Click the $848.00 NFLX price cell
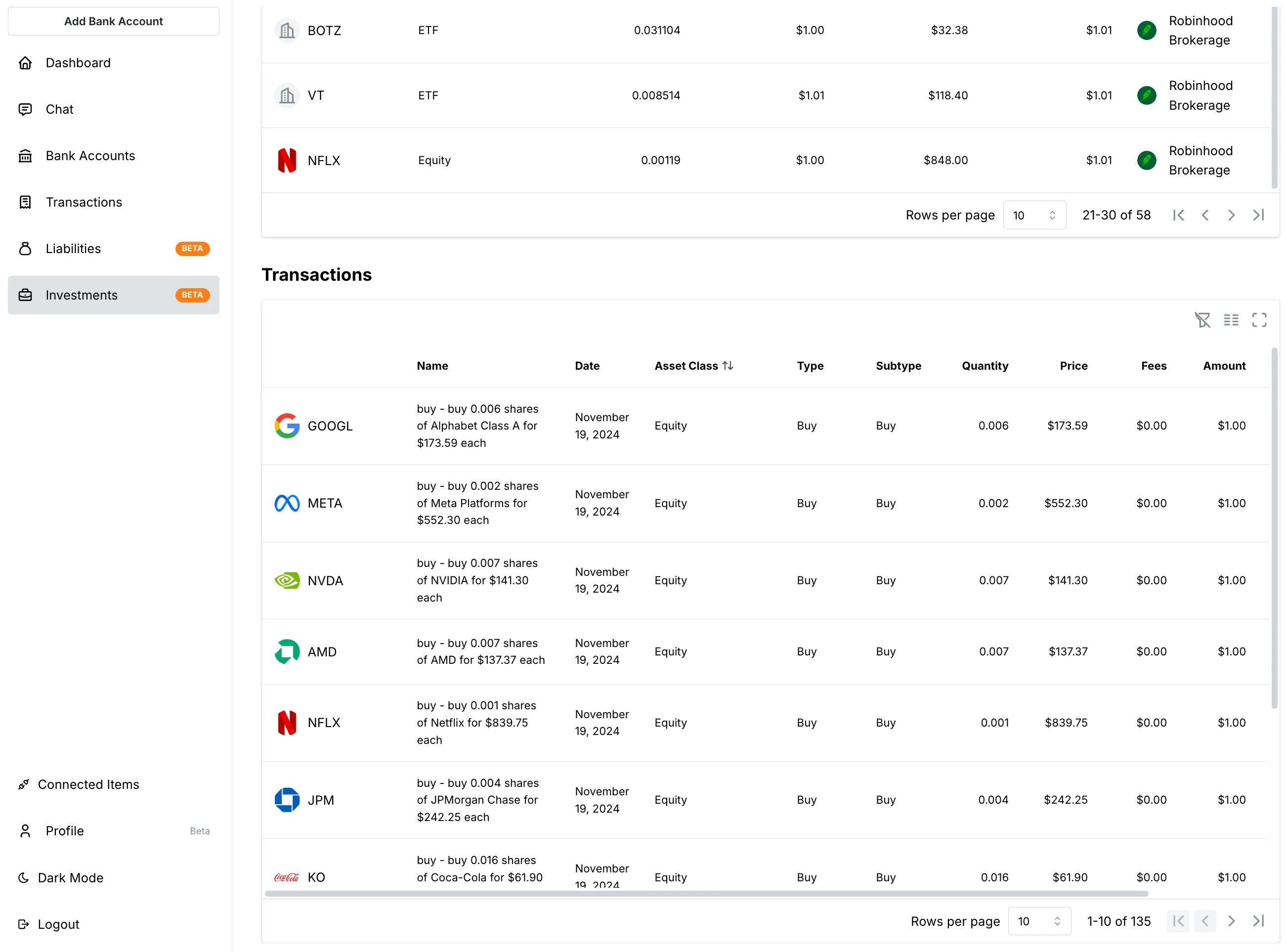This screenshot has width=1286, height=952. click(946, 161)
